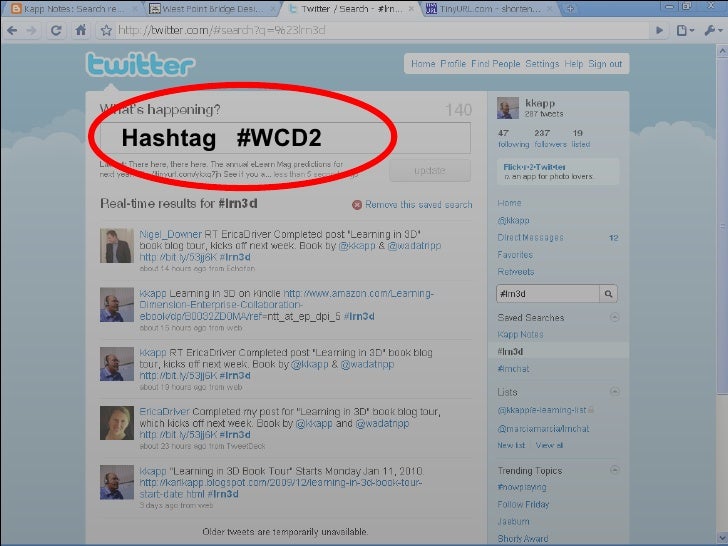This screenshot has height=546, width=728.
Task: Open the wrench tools menu
Action: [713, 31]
